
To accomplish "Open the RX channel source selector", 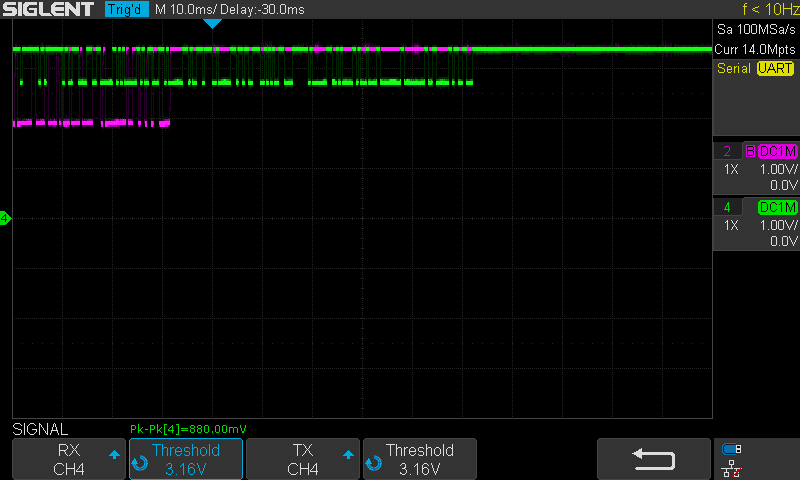I will tap(69, 459).
